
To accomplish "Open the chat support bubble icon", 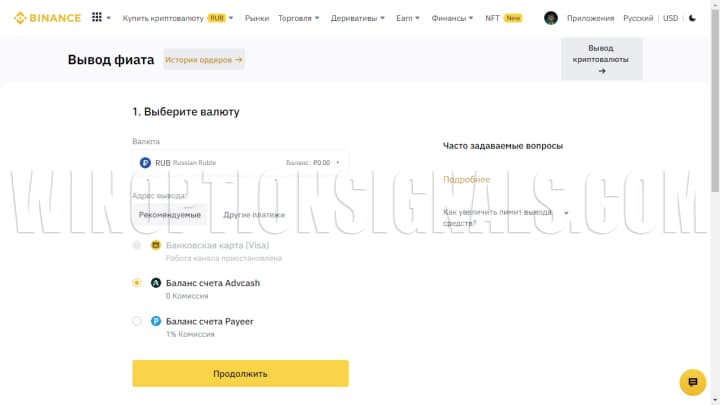I will coord(692,382).
